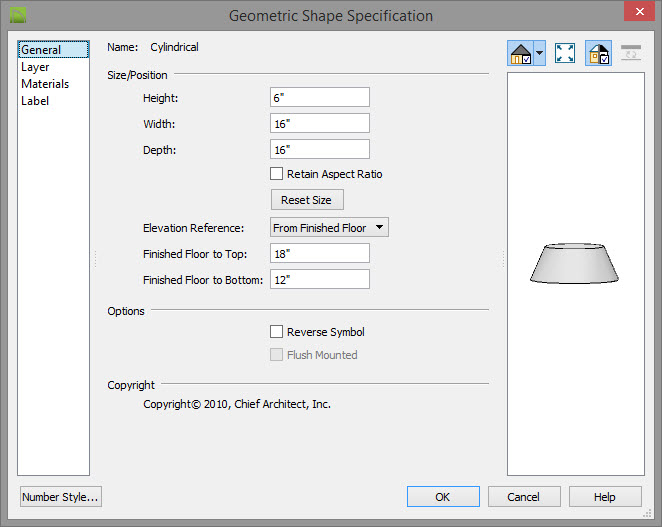Viewport: 662px width, 527px height.
Task: Click the Height input field
Action: (320, 98)
